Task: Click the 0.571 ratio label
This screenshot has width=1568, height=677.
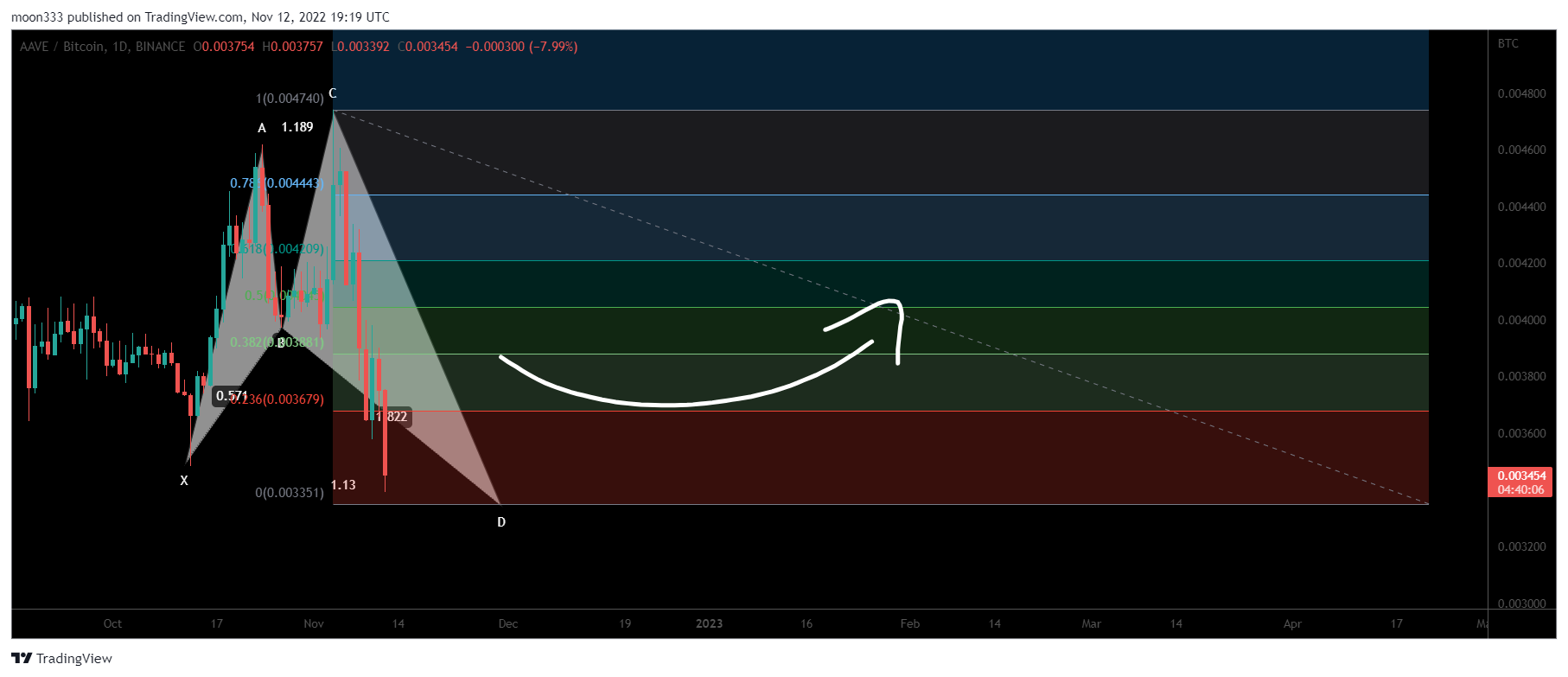Action: coord(232,396)
